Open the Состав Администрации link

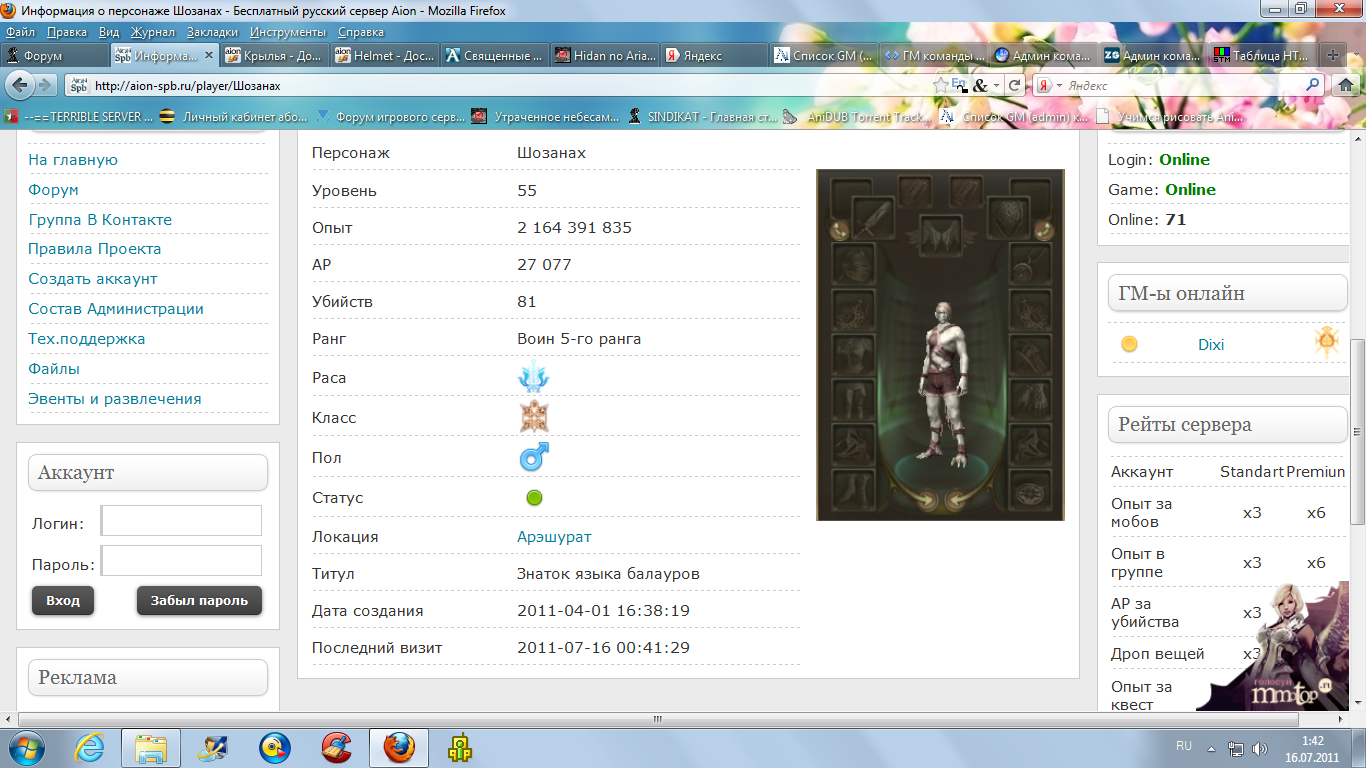pos(116,309)
